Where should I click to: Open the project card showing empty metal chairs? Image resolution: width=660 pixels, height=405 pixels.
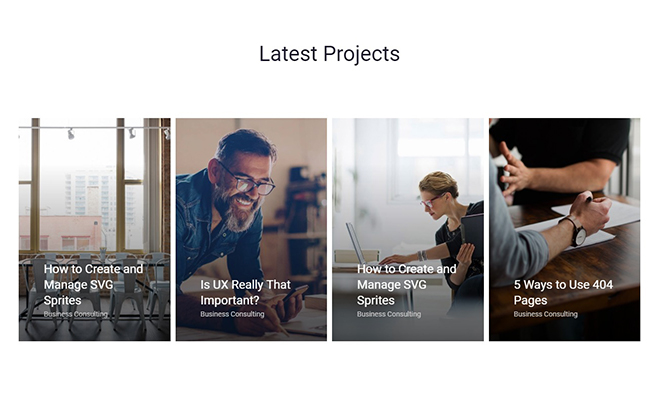(95, 229)
